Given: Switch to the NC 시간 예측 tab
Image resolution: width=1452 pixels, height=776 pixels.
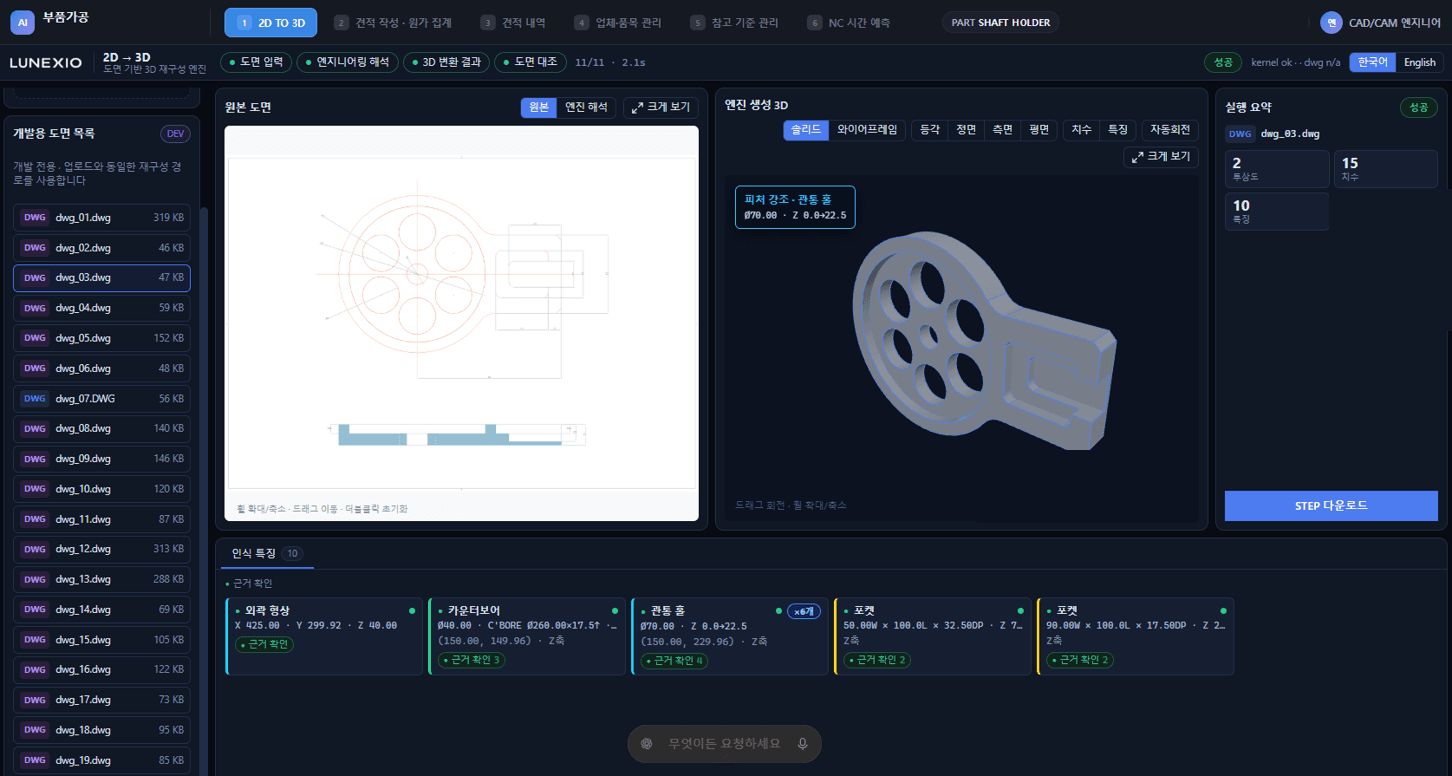Looking at the screenshot, I should point(848,22).
